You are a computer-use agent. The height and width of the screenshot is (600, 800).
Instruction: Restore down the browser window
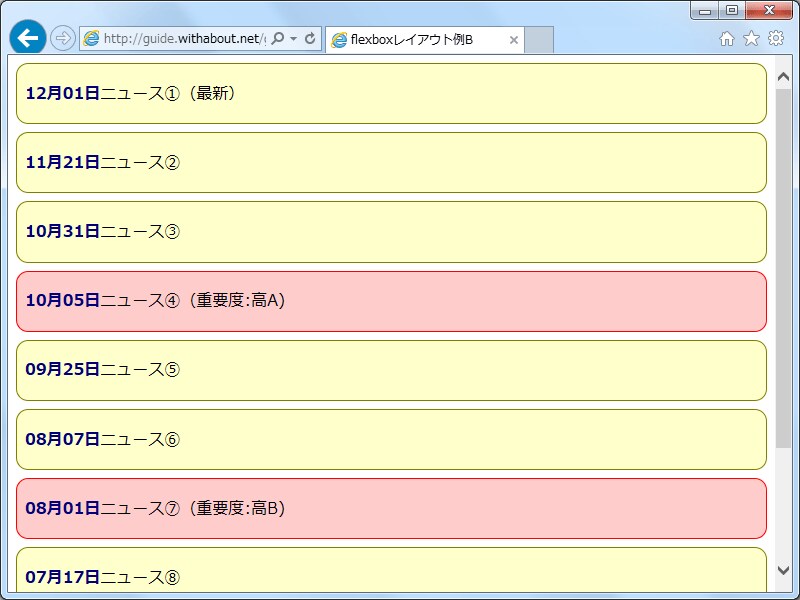click(x=732, y=10)
